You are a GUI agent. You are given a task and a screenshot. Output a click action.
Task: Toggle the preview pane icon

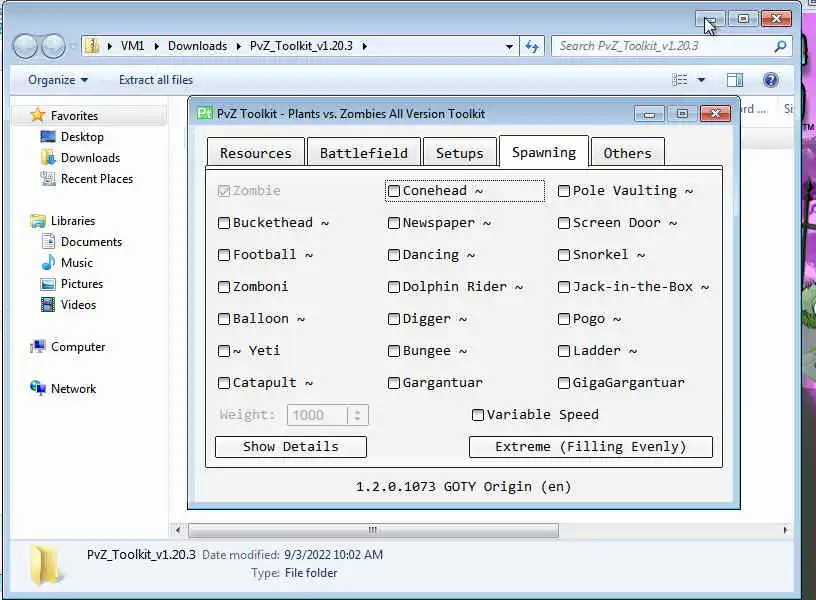click(x=735, y=80)
